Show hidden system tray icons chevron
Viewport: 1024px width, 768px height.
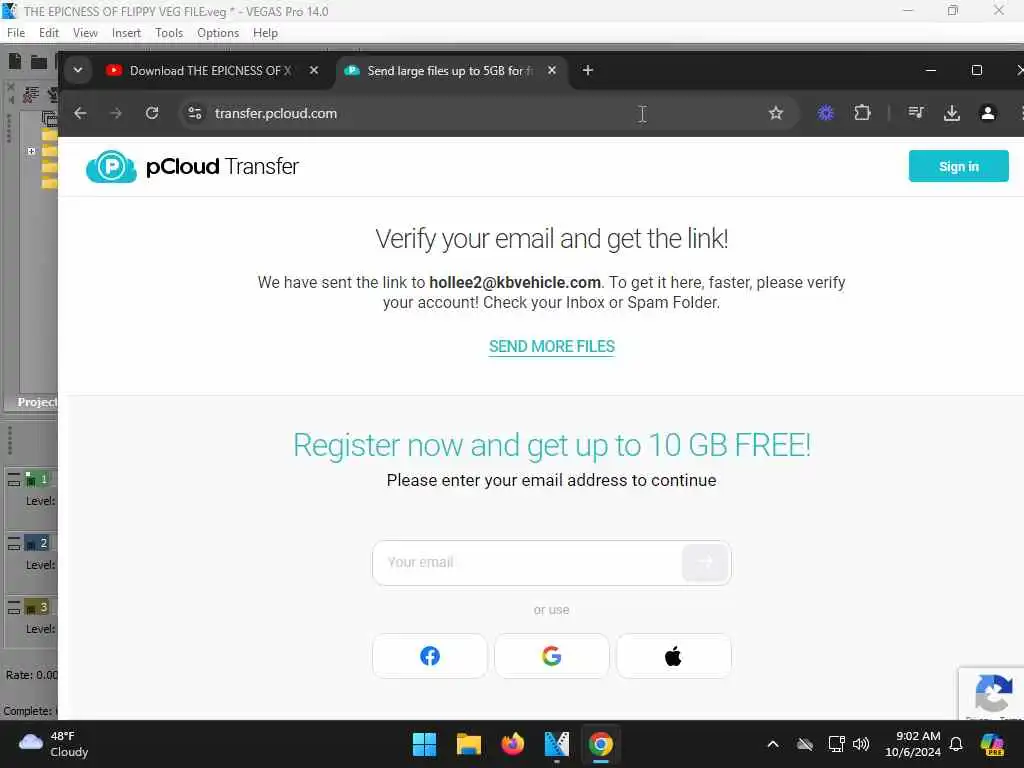click(x=773, y=744)
